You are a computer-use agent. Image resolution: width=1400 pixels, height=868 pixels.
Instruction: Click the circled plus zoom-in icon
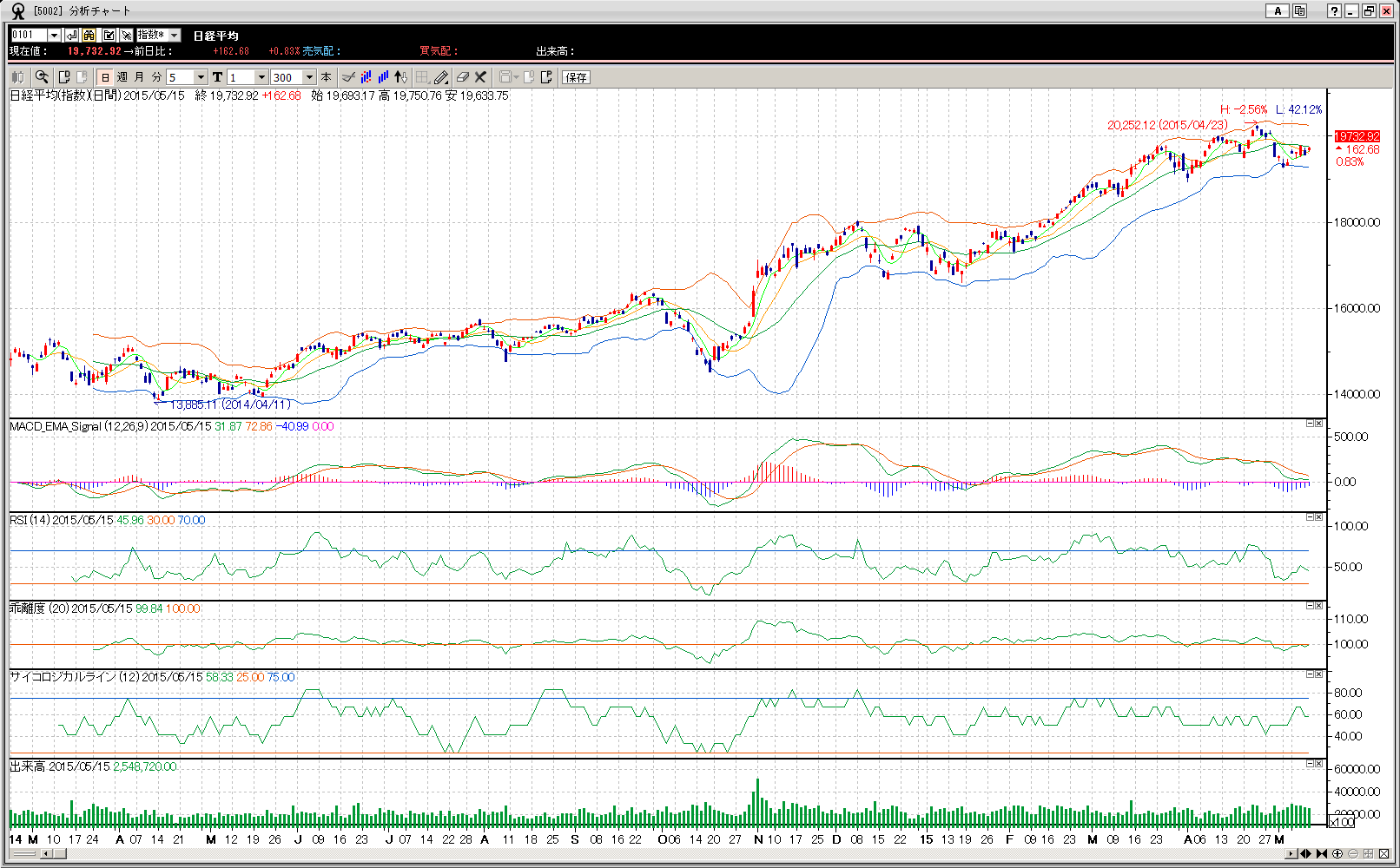point(1337,854)
